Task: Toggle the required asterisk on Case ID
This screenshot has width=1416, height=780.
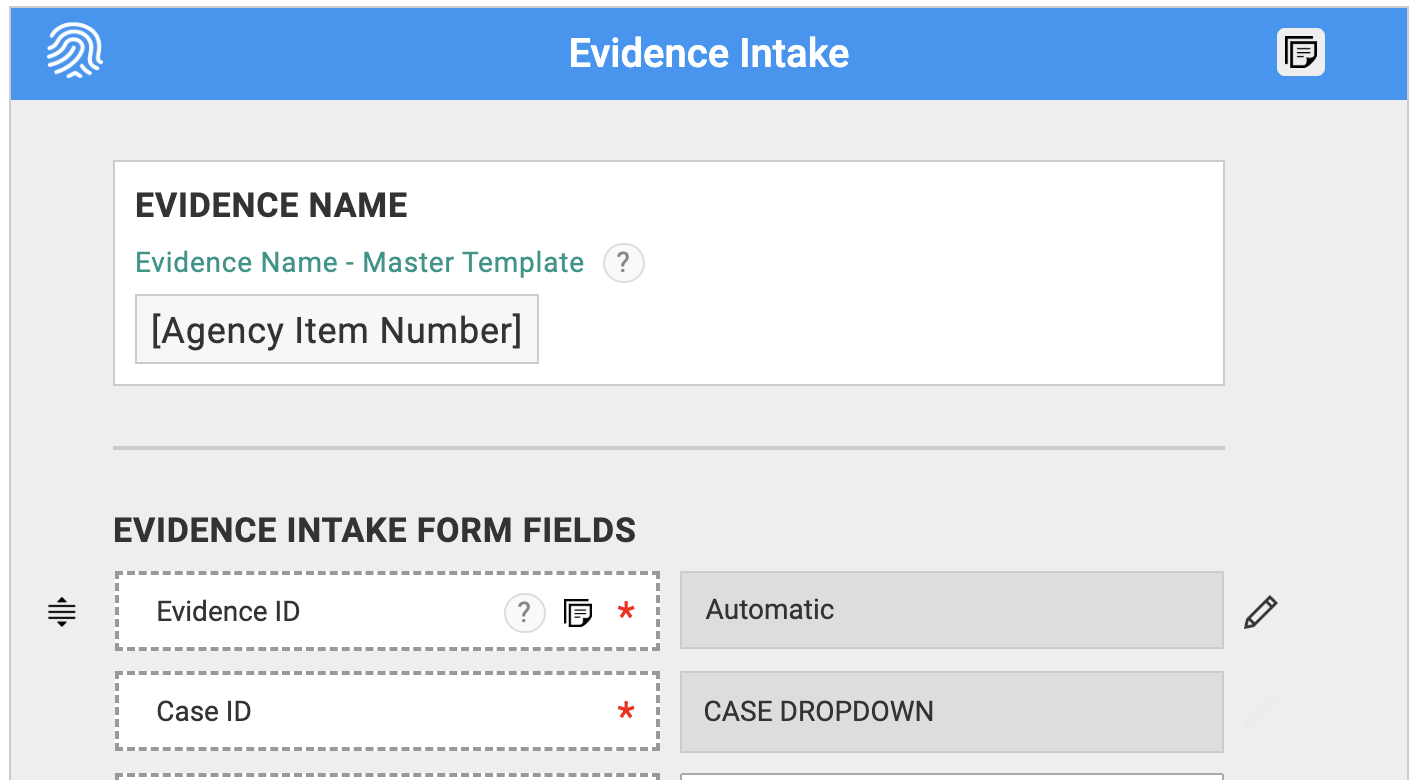Action: tap(626, 713)
